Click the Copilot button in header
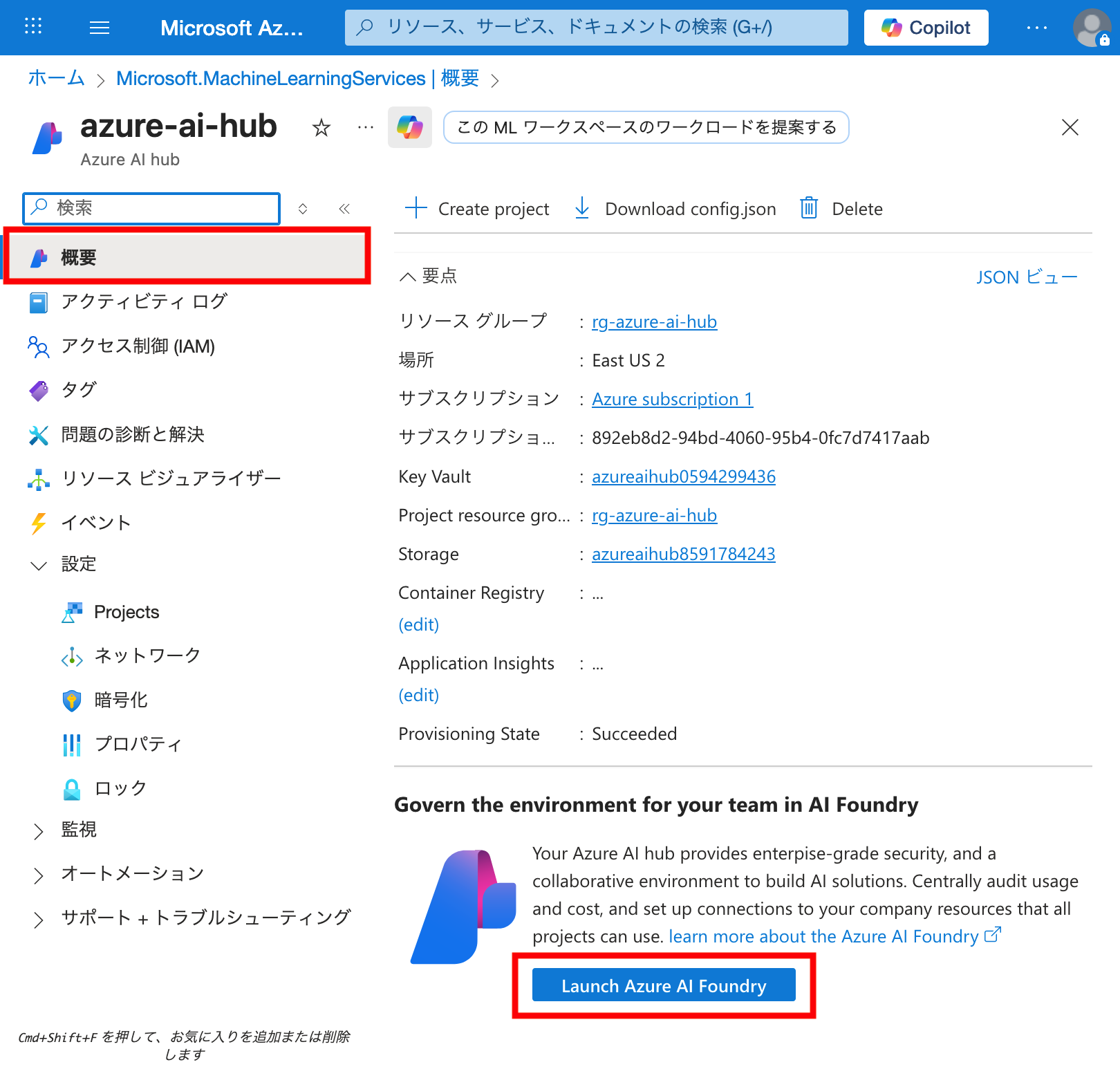Screen dimensions: 1120x1069 pos(926,28)
